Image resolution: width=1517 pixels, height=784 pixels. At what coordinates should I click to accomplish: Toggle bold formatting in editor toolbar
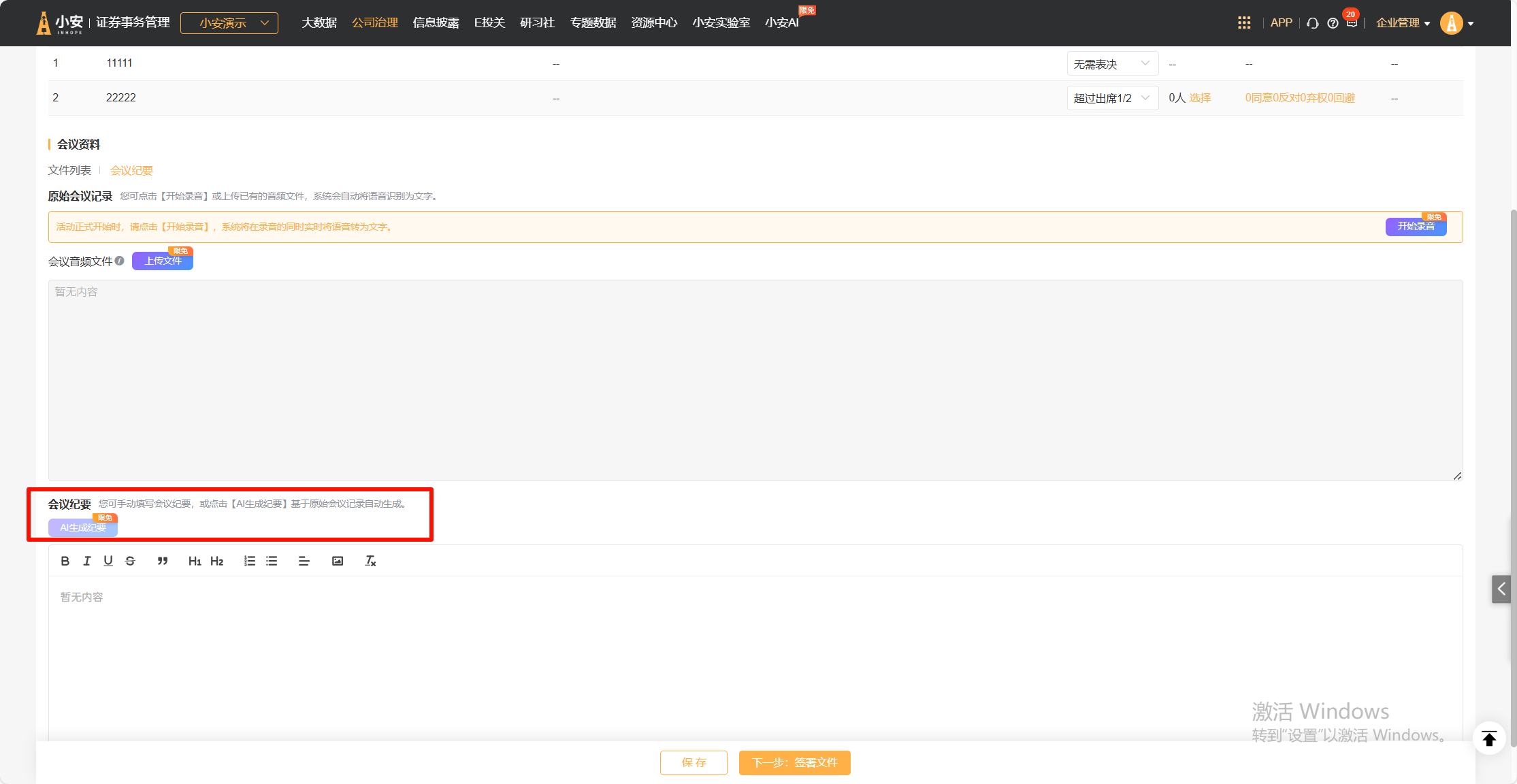click(65, 561)
